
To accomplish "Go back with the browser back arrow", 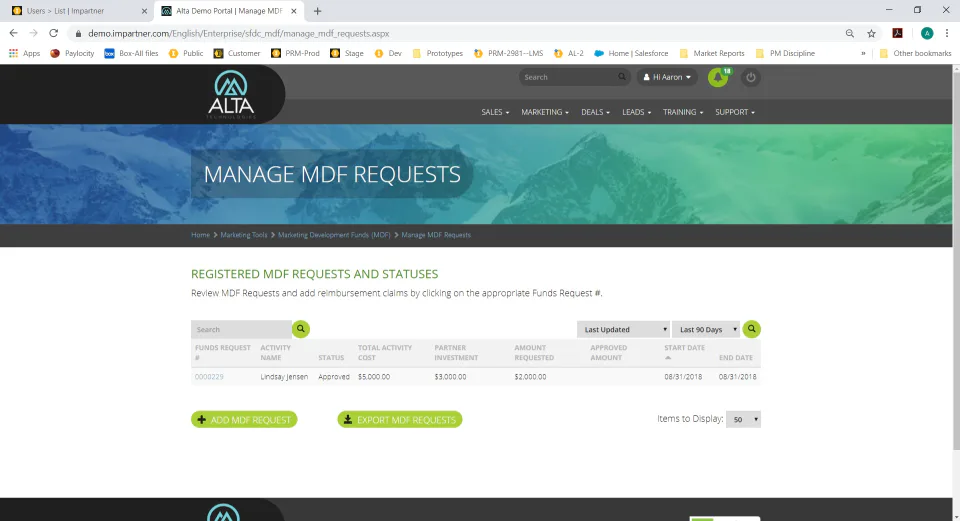I will click(x=13, y=33).
